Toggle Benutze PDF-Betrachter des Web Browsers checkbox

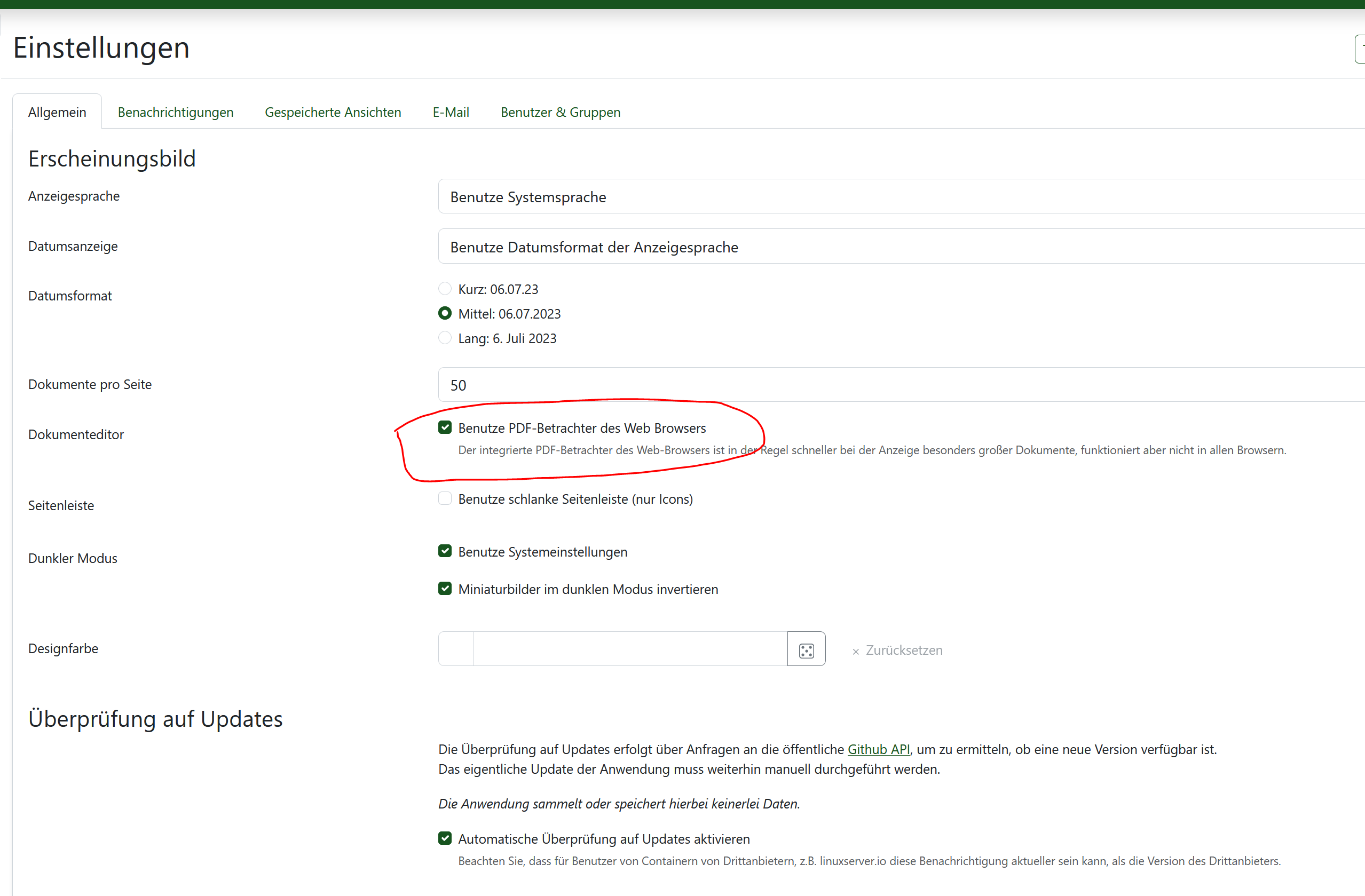coord(445,427)
